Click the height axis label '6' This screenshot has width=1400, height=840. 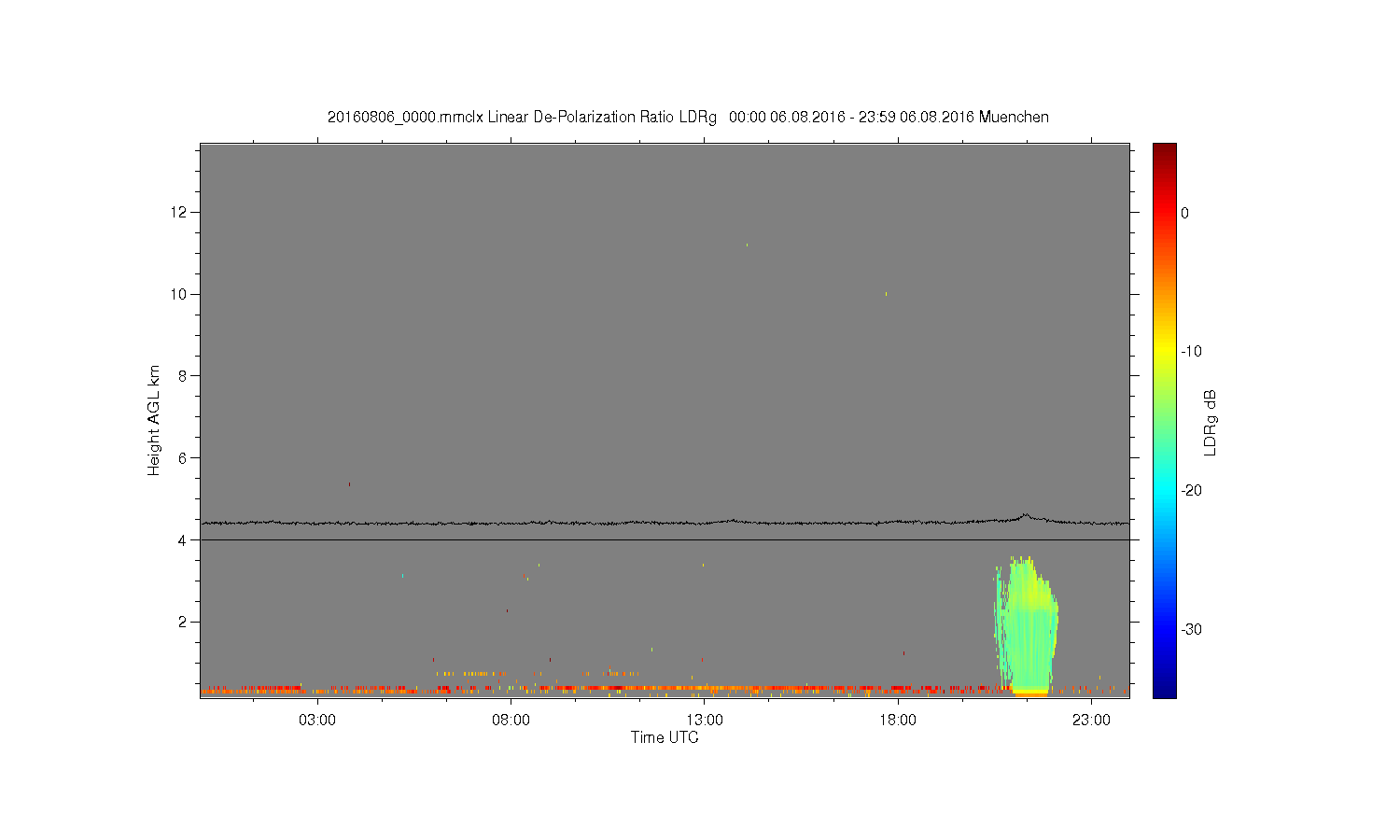184,458
